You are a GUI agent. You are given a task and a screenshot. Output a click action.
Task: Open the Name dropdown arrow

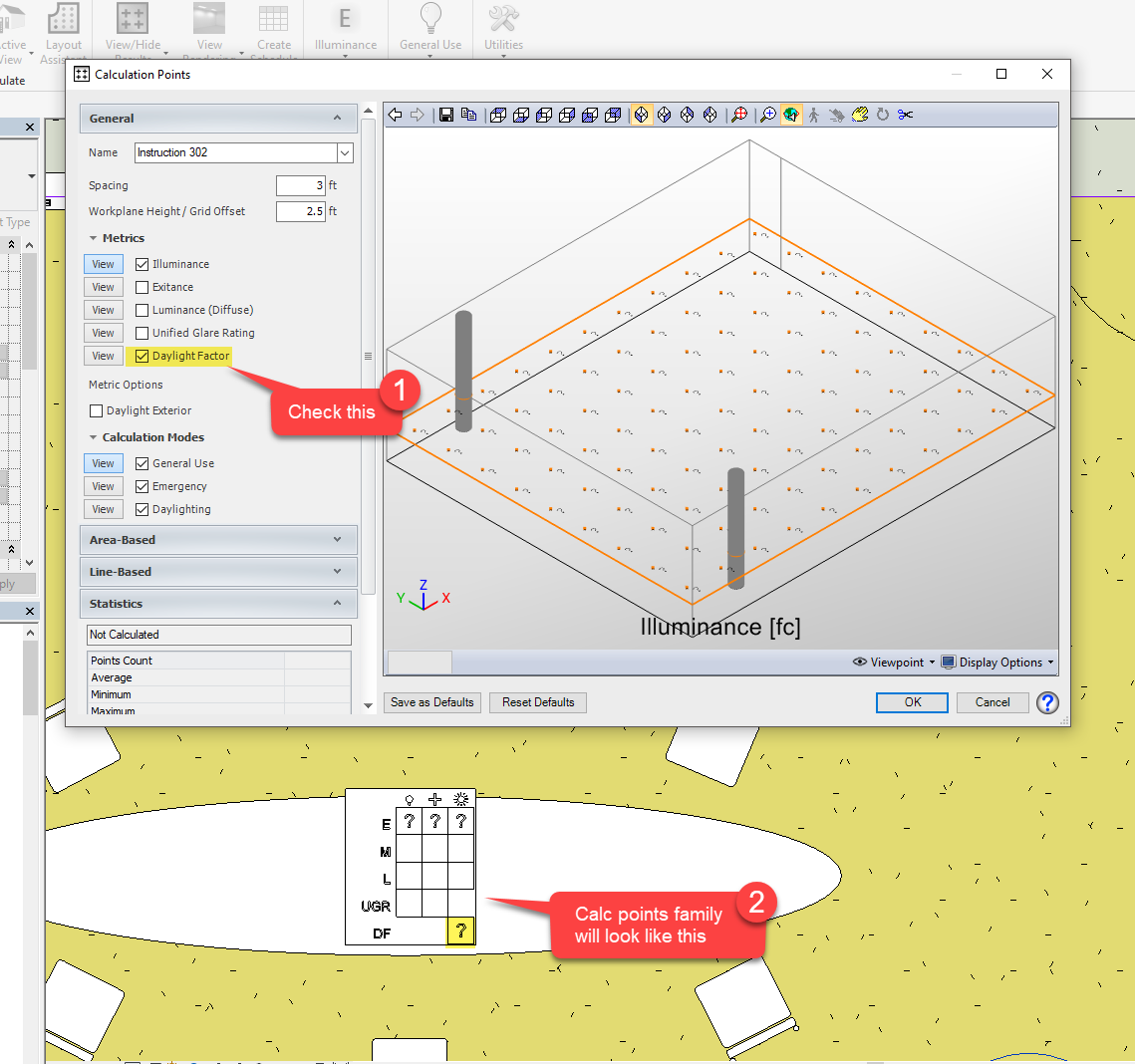pyautogui.click(x=345, y=152)
